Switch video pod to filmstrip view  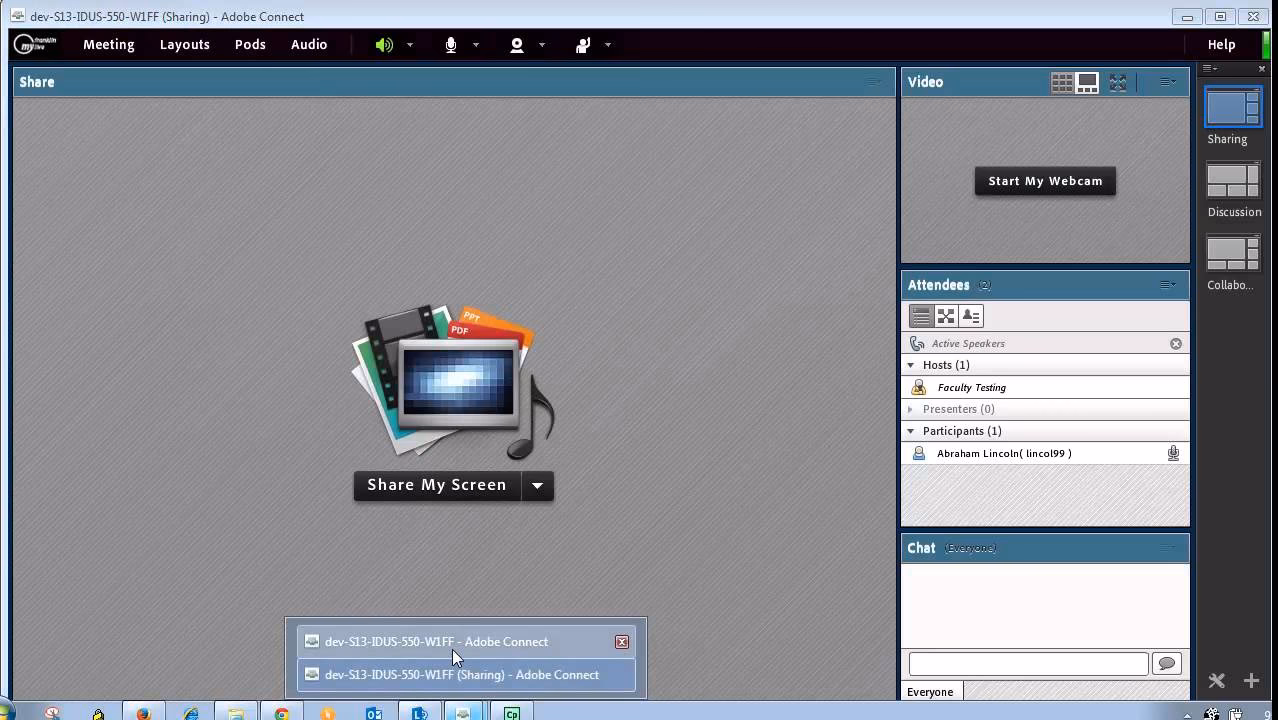pyautogui.click(x=1088, y=83)
